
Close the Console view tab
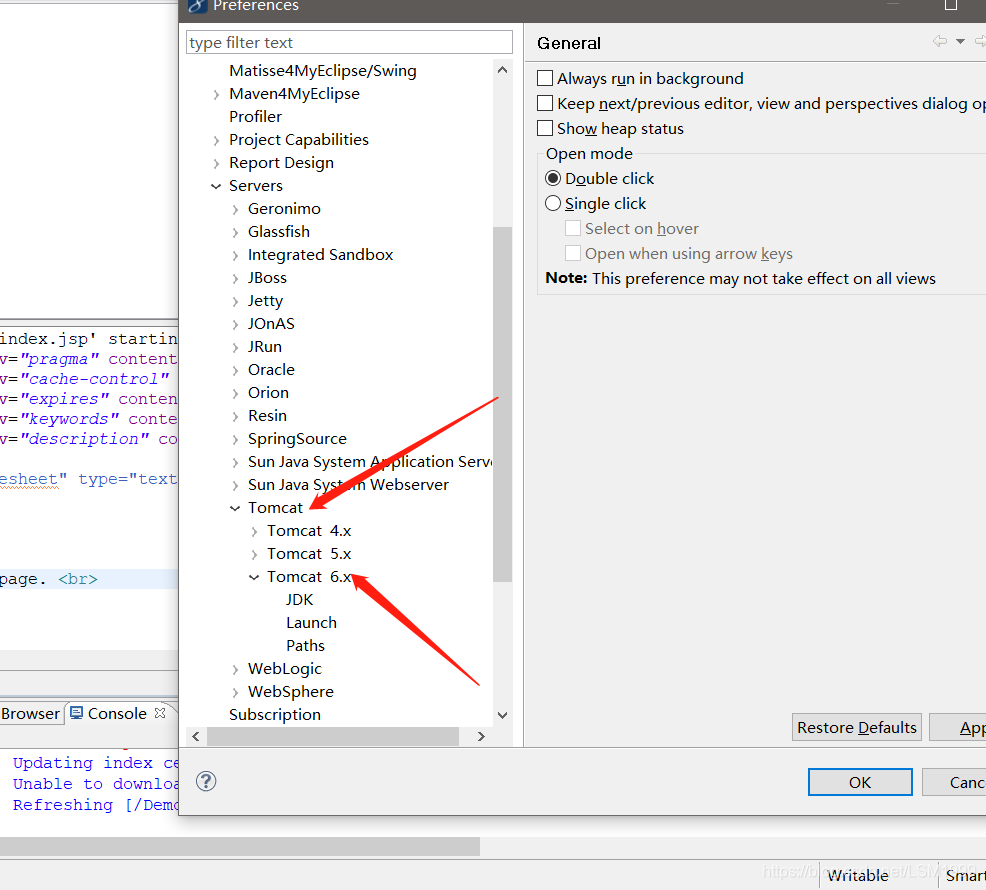160,713
